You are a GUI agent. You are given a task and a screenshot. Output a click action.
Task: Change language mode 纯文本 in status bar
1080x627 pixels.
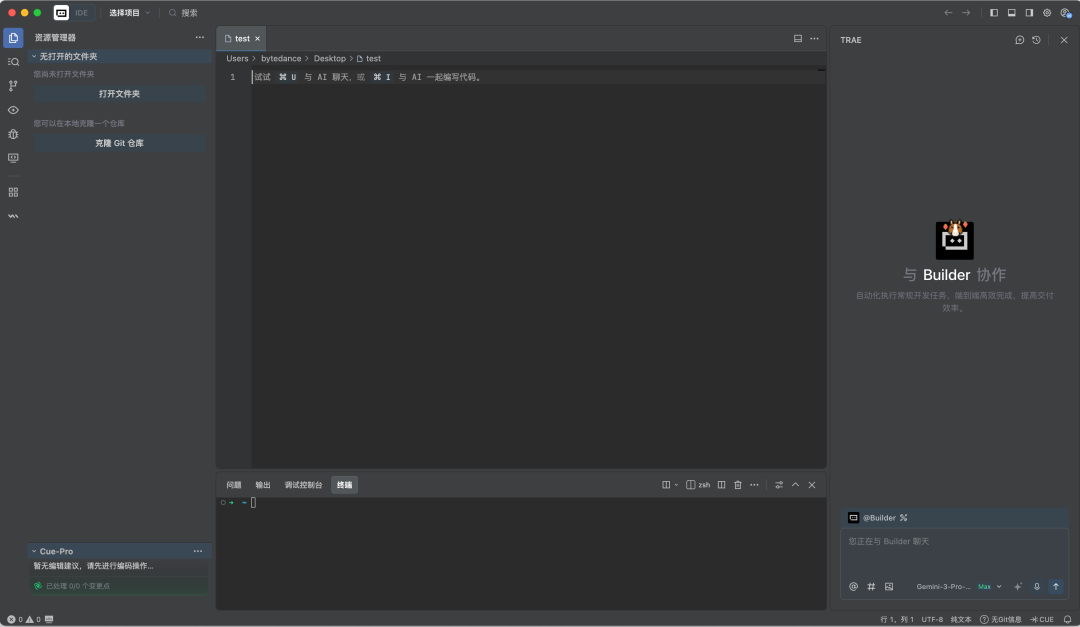(x=961, y=619)
